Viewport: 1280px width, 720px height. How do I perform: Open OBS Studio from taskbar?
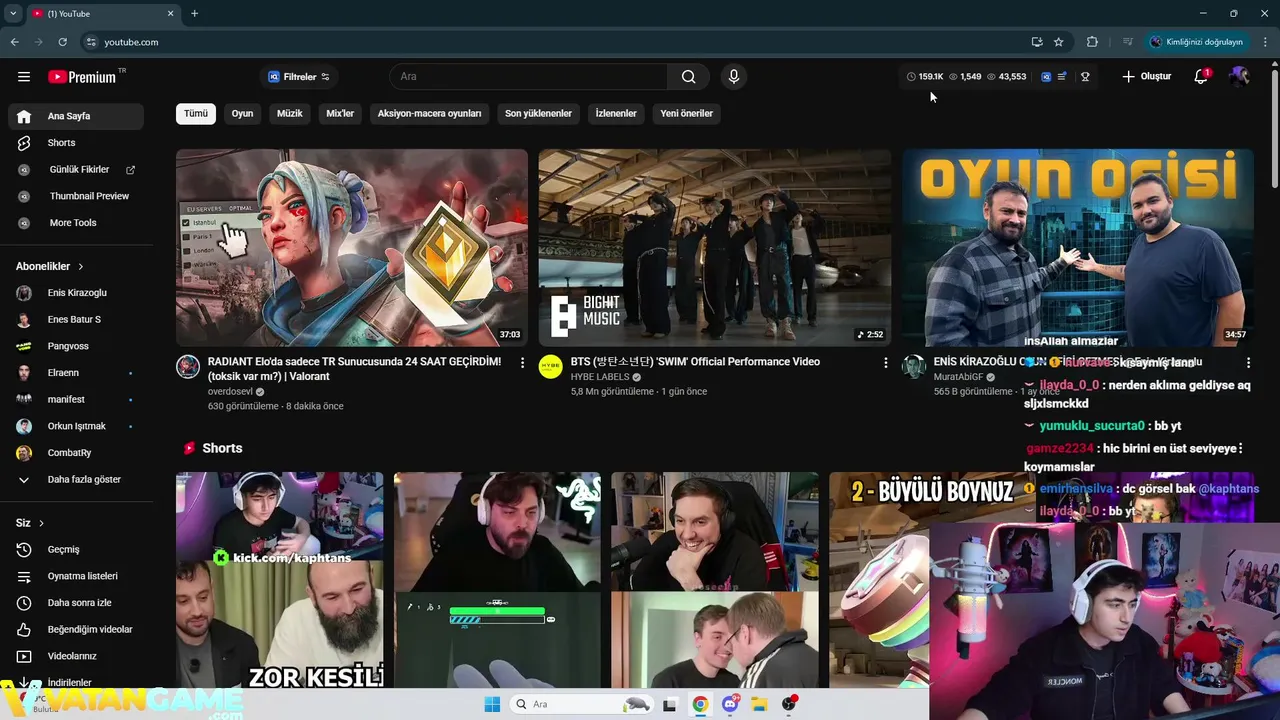[789, 704]
